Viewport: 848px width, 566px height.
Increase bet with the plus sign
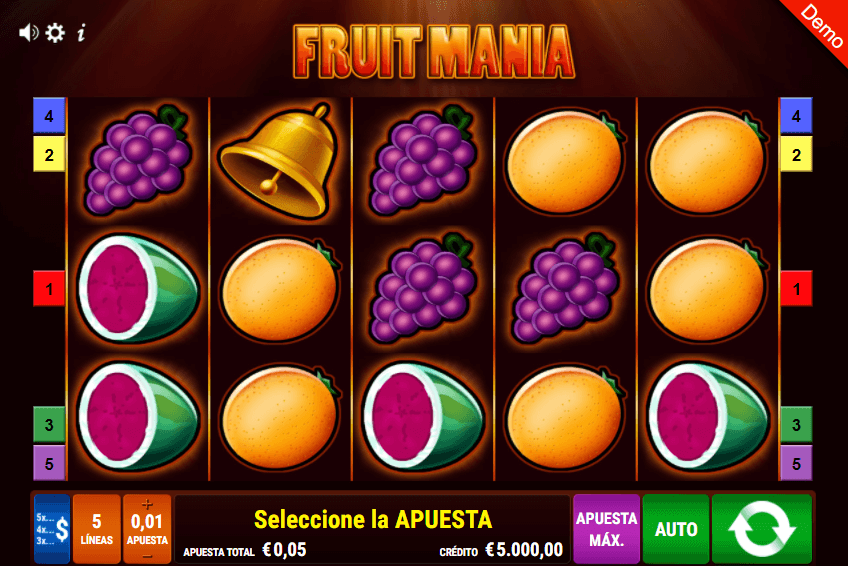pos(147,504)
